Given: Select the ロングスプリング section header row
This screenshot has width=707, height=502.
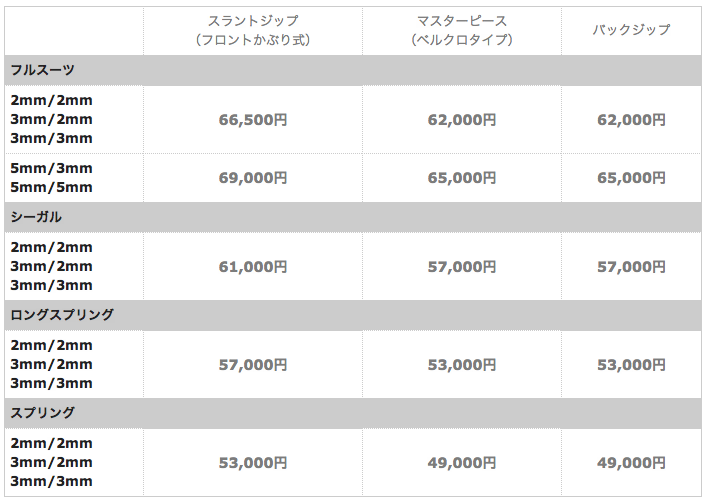Looking at the screenshot, I should point(353,315).
